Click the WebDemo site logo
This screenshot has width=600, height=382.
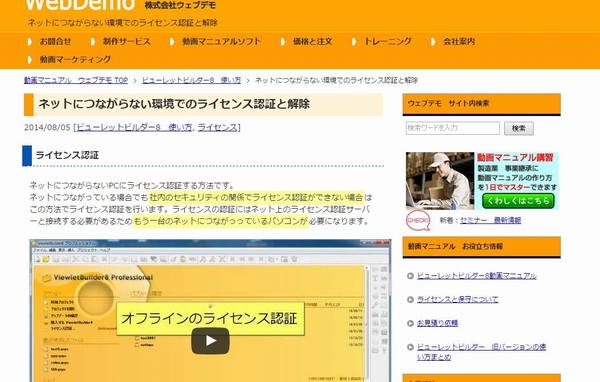click(80, 5)
